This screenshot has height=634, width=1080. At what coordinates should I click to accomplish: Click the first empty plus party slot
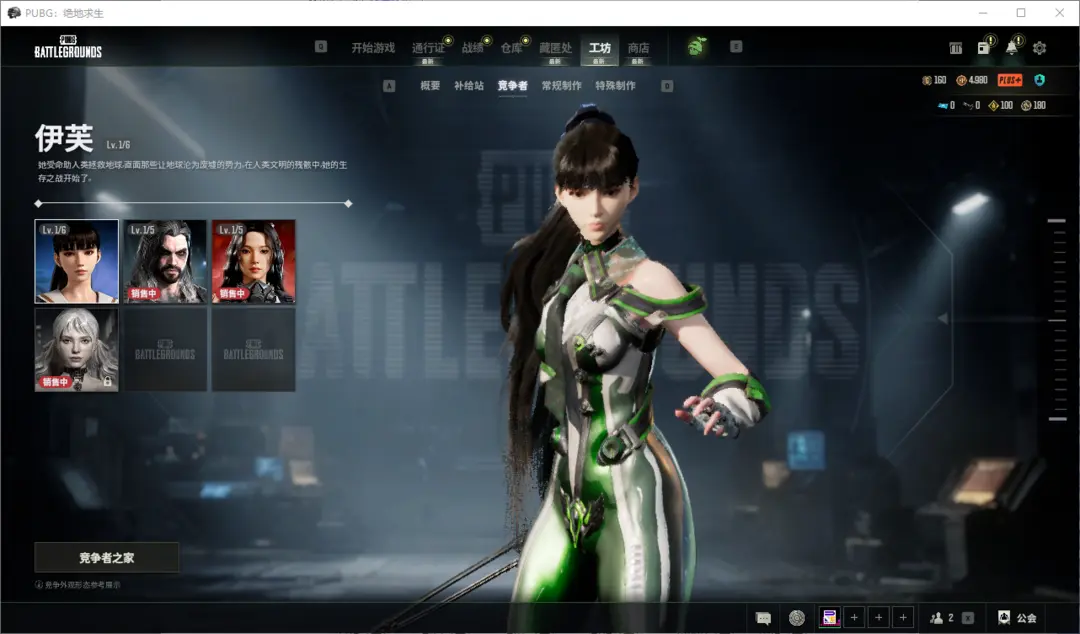pyautogui.click(x=854, y=617)
